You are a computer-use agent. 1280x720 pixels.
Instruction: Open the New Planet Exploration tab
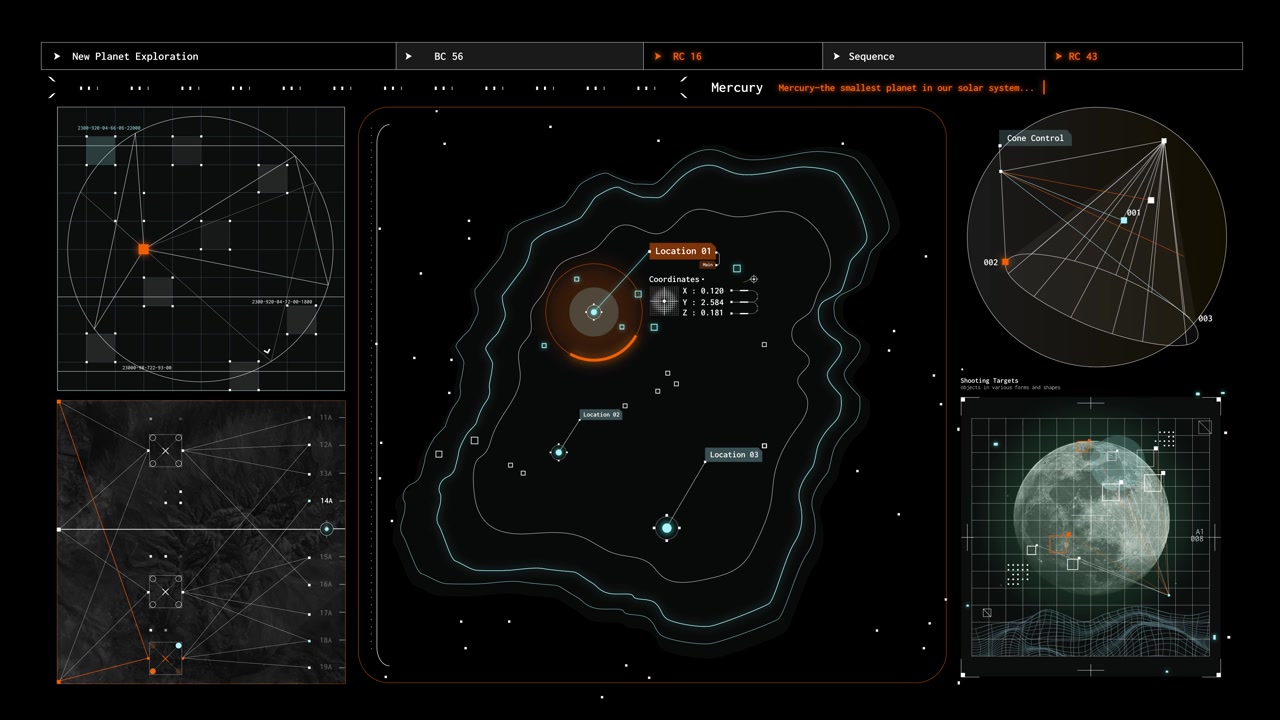click(x=219, y=56)
